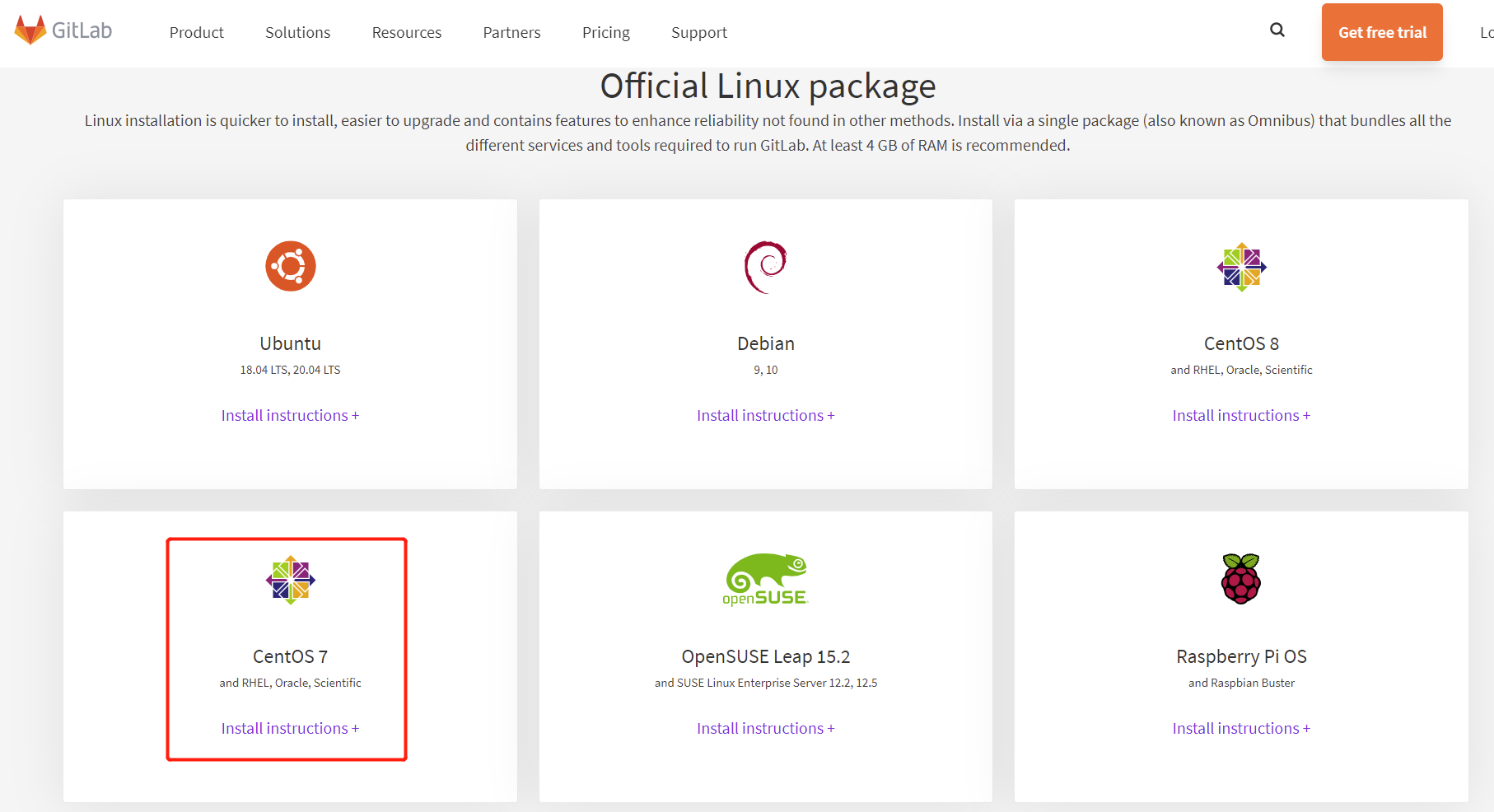
Task: Open the Product menu
Action: tap(197, 32)
